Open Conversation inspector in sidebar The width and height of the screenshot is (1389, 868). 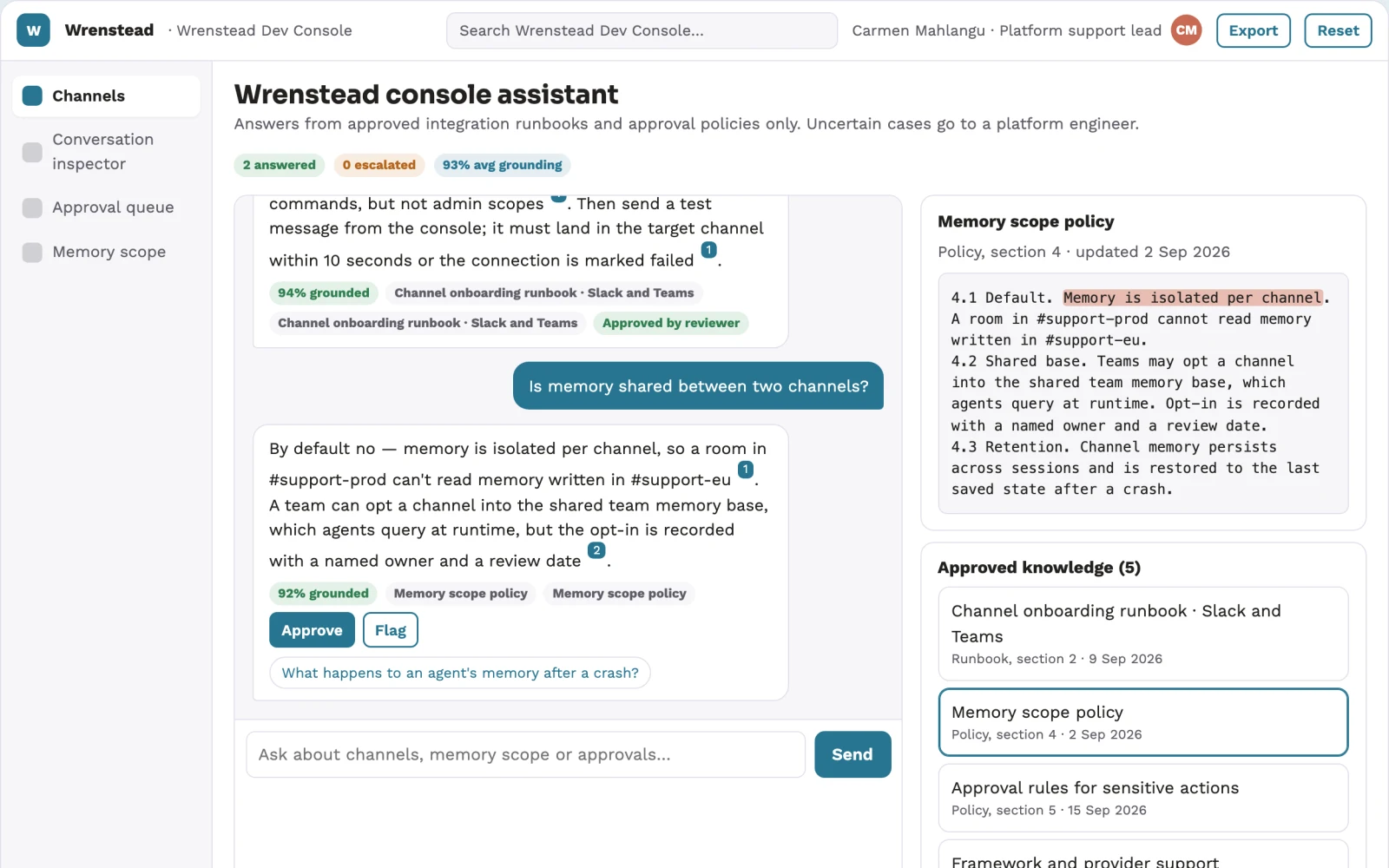106,152
